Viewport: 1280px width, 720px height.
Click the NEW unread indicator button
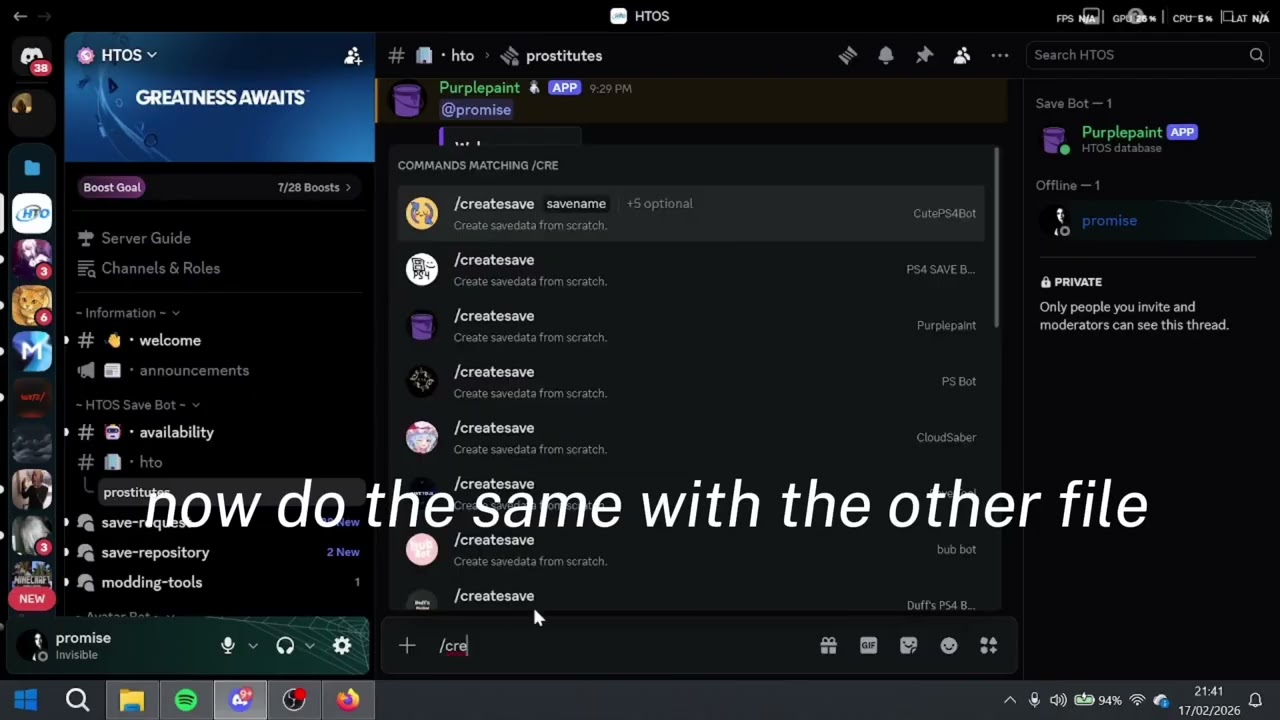click(32, 599)
